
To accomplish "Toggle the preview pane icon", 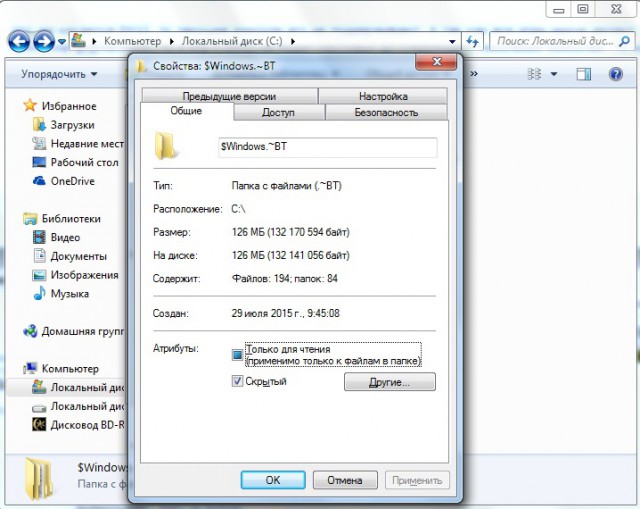I will point(583,74).
